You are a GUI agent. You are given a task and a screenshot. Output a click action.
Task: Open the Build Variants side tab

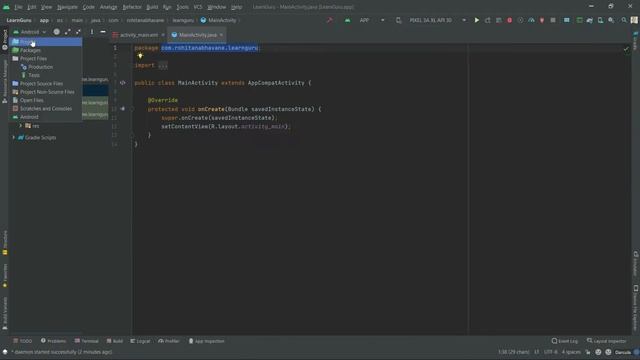tap(4, 313)
